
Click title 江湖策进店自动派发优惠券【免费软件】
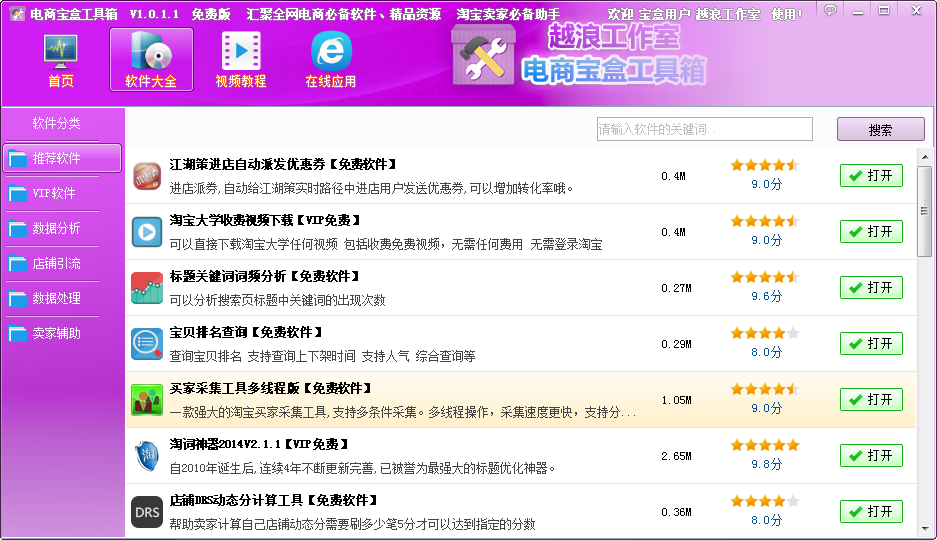283,164
